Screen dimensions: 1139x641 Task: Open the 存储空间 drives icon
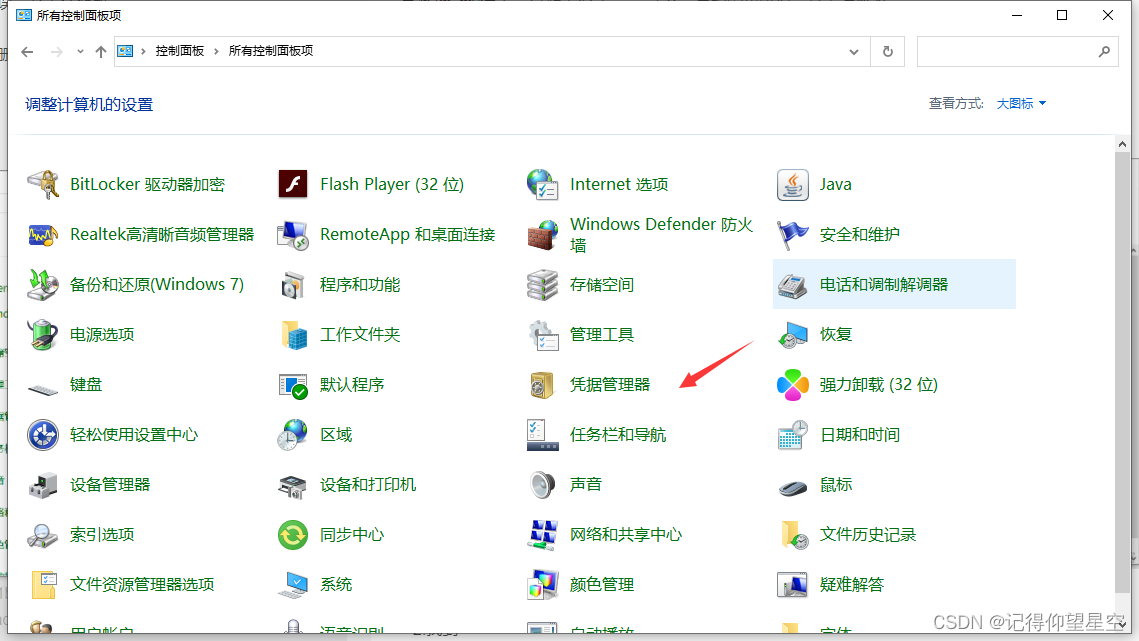(x=543, y=284)
